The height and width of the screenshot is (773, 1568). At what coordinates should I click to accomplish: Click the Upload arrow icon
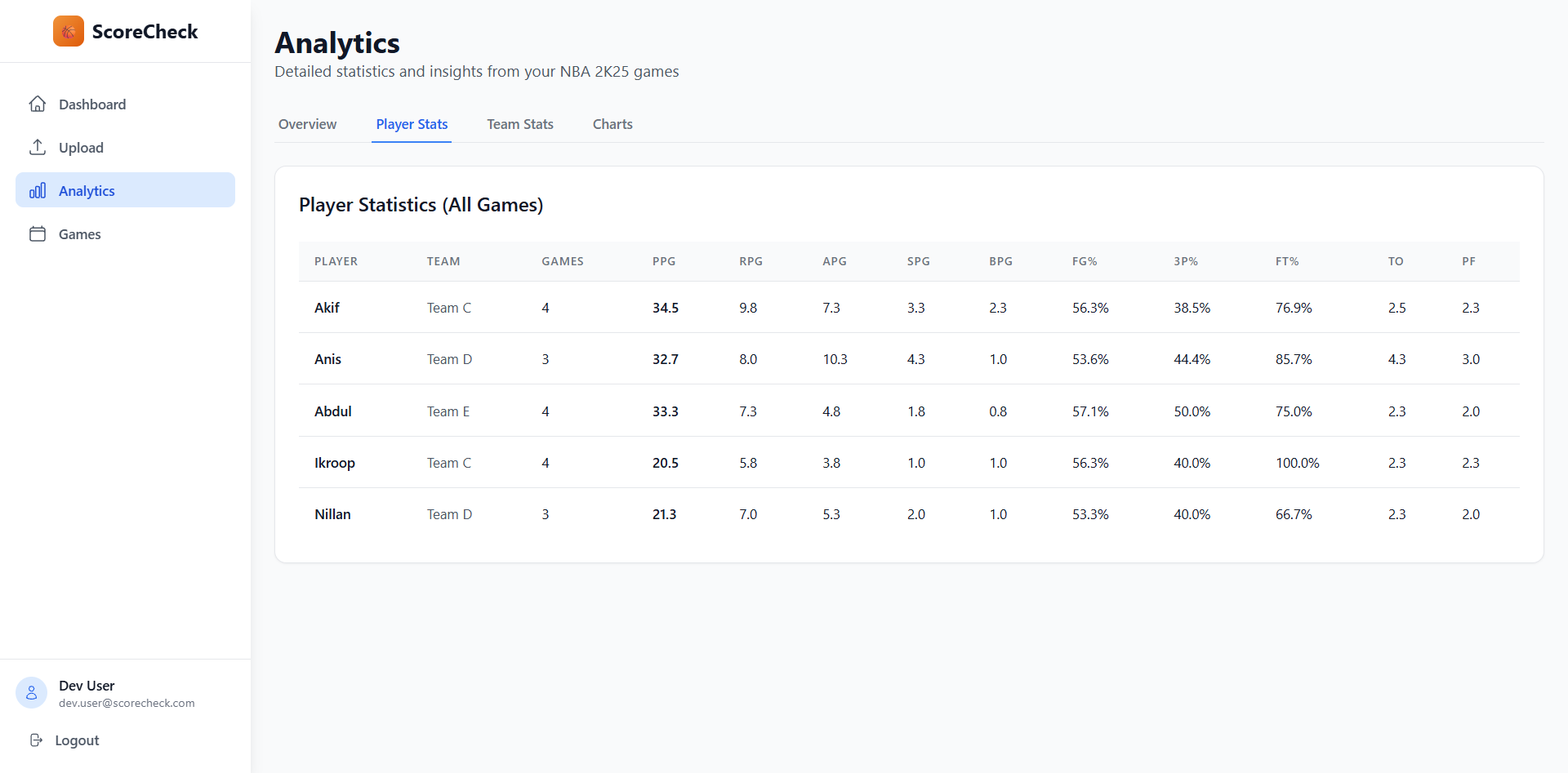[38, 148]
